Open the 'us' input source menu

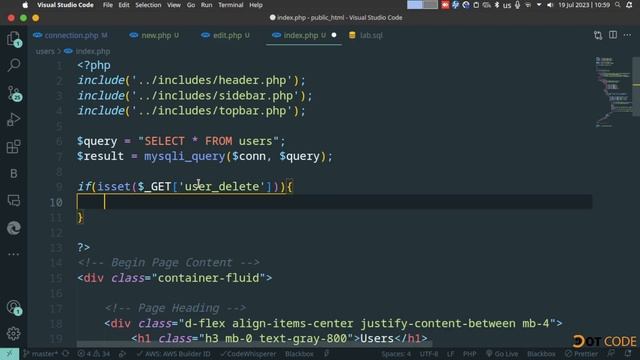507,5
